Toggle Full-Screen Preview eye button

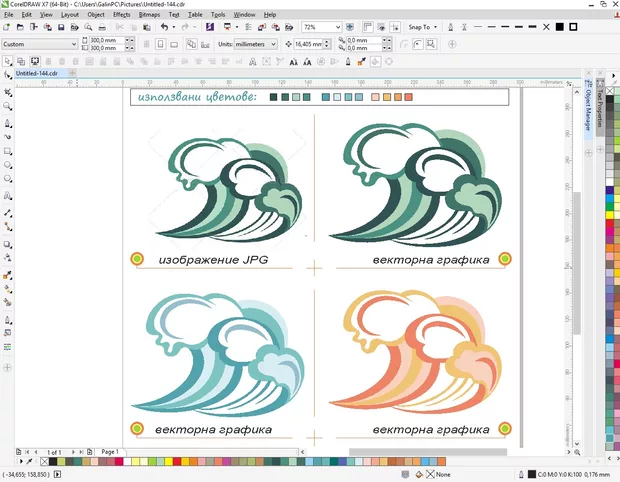(x=381, y=27)
